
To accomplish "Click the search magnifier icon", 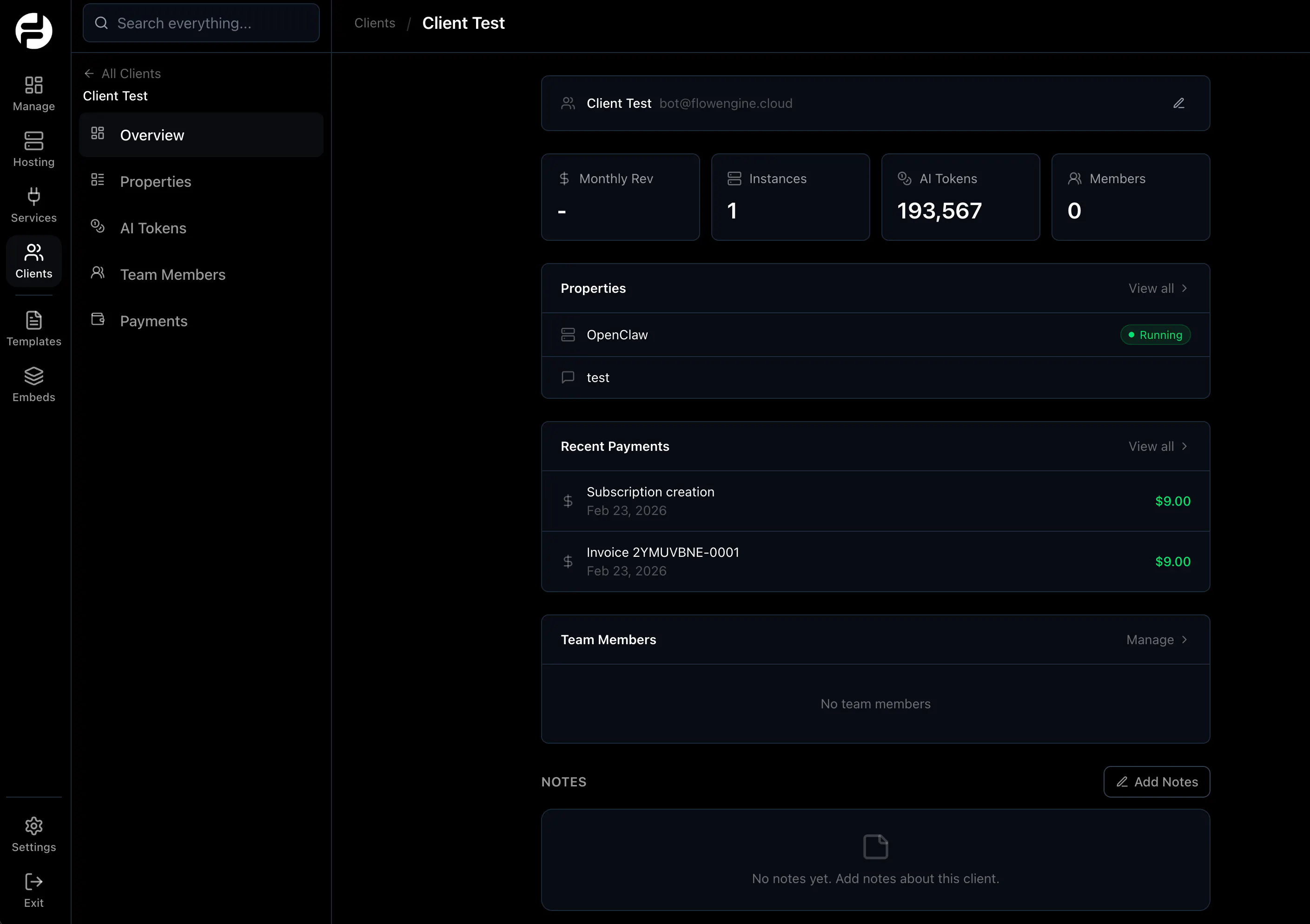I will tap(101, 23).
